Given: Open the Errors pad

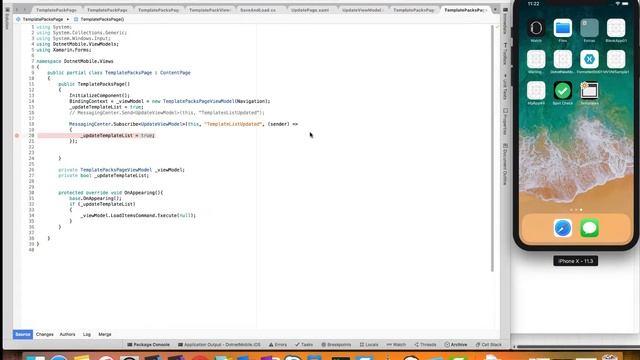Looking at the screenshot, I should (x=278, y=345).
